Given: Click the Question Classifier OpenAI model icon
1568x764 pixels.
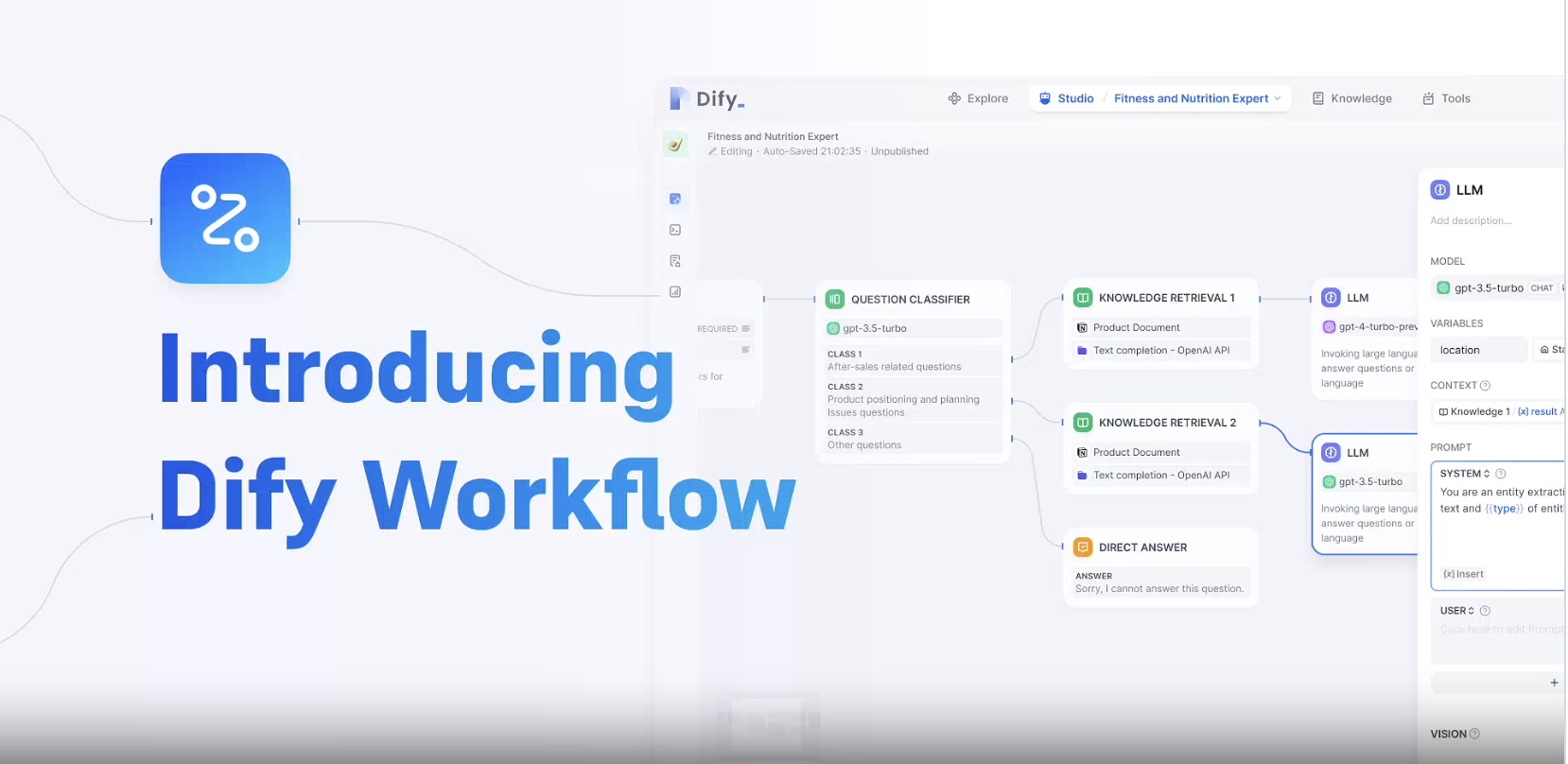Looking at the screenshot, I should tap(833, 328).
